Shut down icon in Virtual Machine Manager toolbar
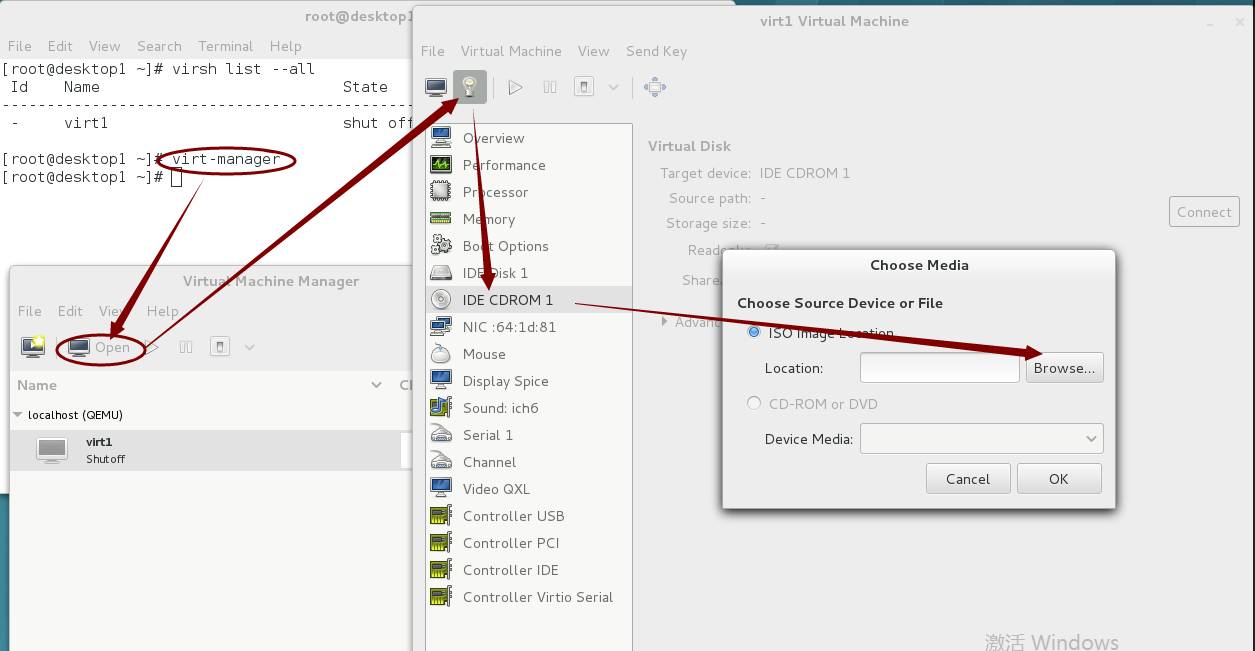1255x651 pixels. [220, 347]
